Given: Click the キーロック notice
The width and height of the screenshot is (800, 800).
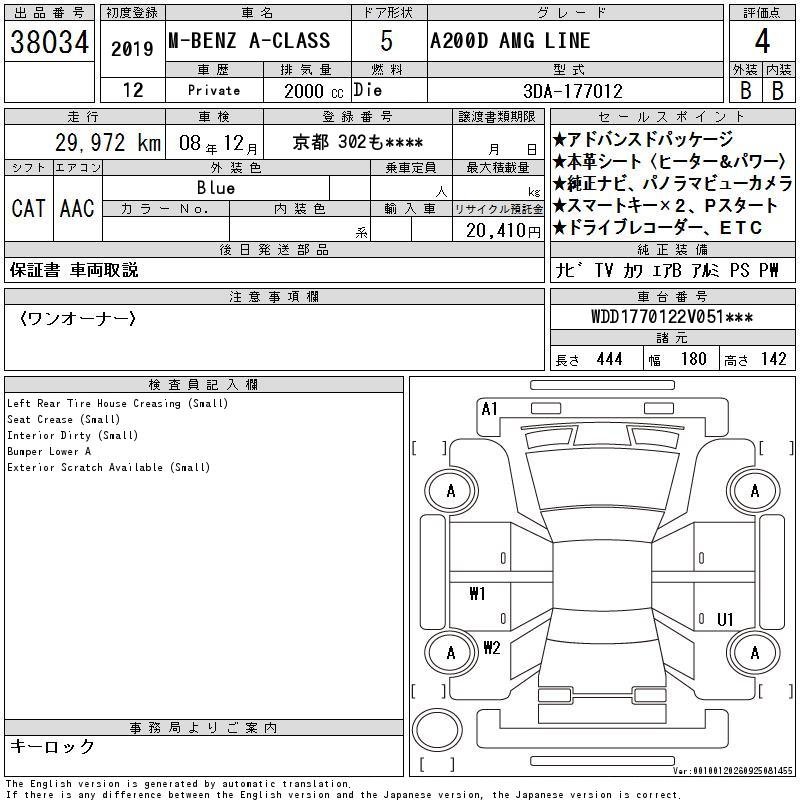Looking at the screenshot, I should coord(52,746).
